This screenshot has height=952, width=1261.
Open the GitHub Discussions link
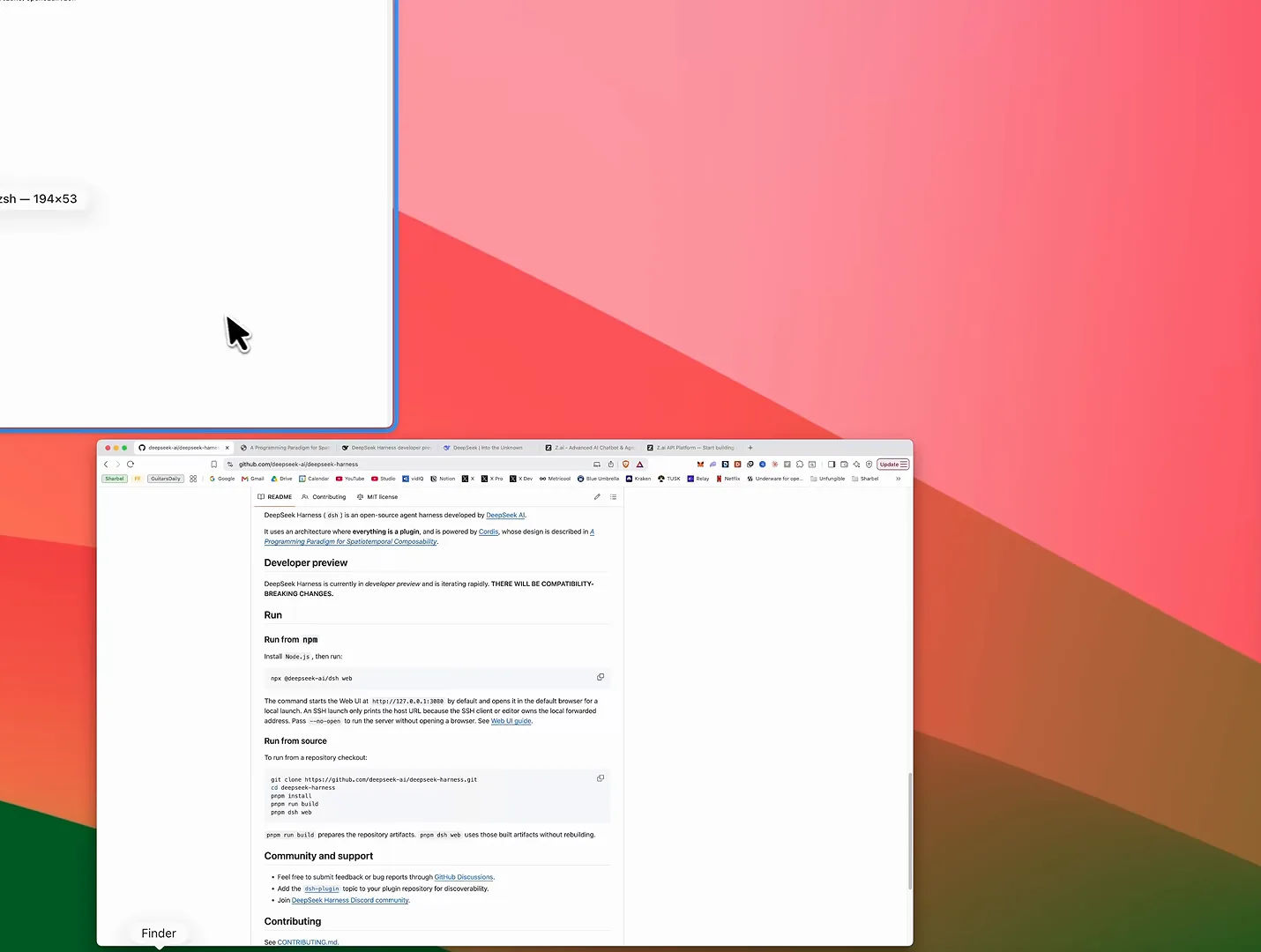coord(464,877)
